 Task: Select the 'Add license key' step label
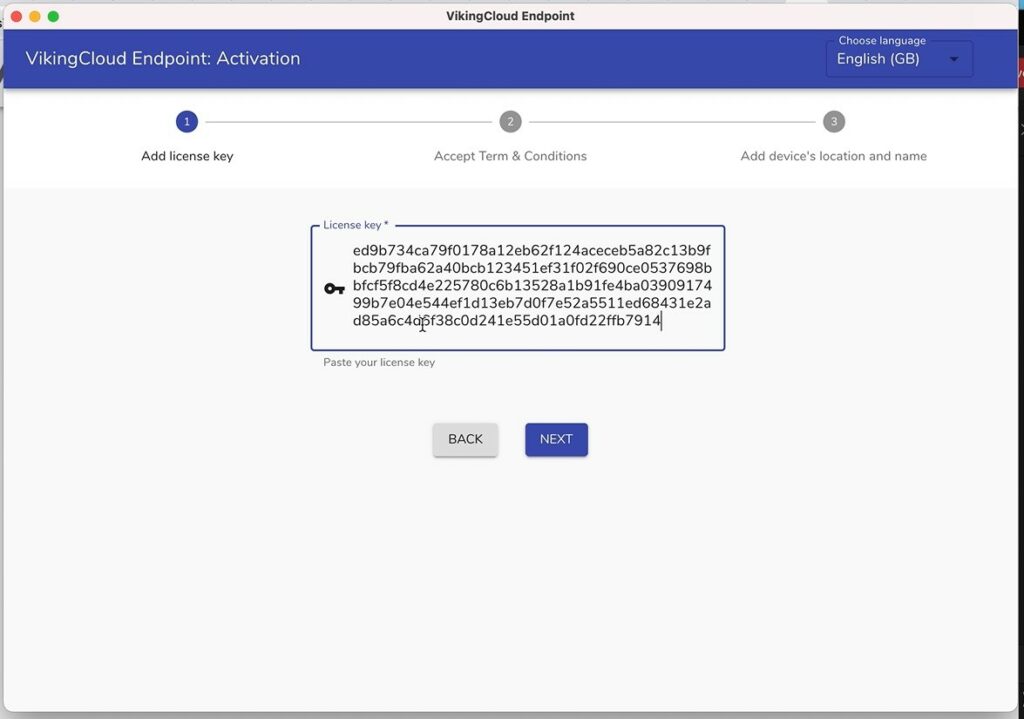click(187, 156)
